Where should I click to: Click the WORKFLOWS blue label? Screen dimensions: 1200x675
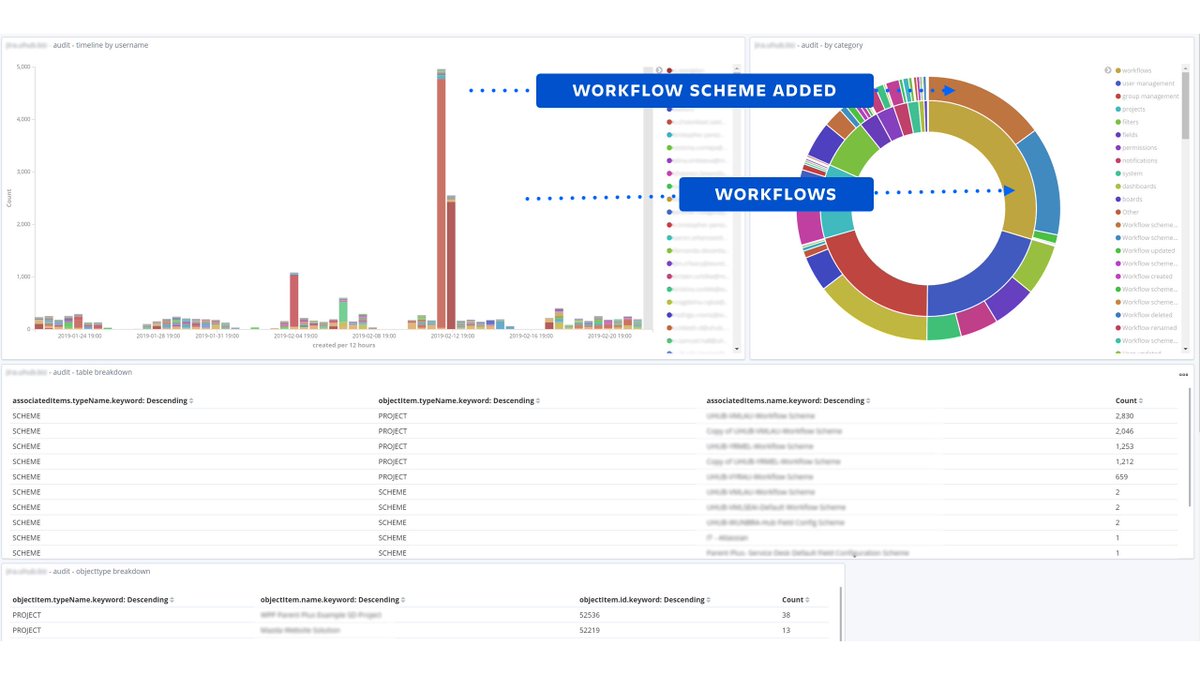776,194
